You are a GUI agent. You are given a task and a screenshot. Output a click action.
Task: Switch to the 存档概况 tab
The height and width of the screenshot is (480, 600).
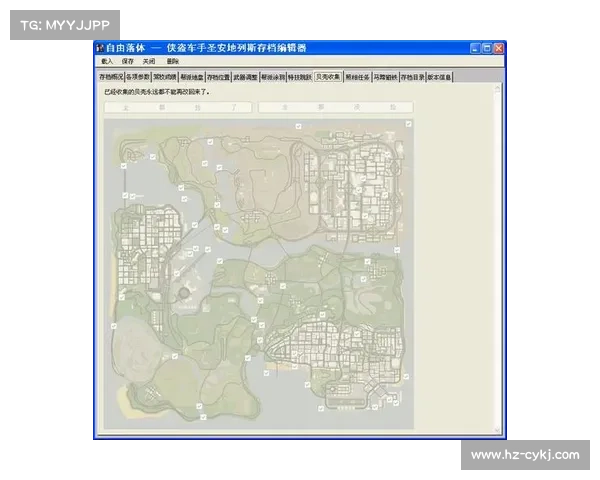(110, 76)
